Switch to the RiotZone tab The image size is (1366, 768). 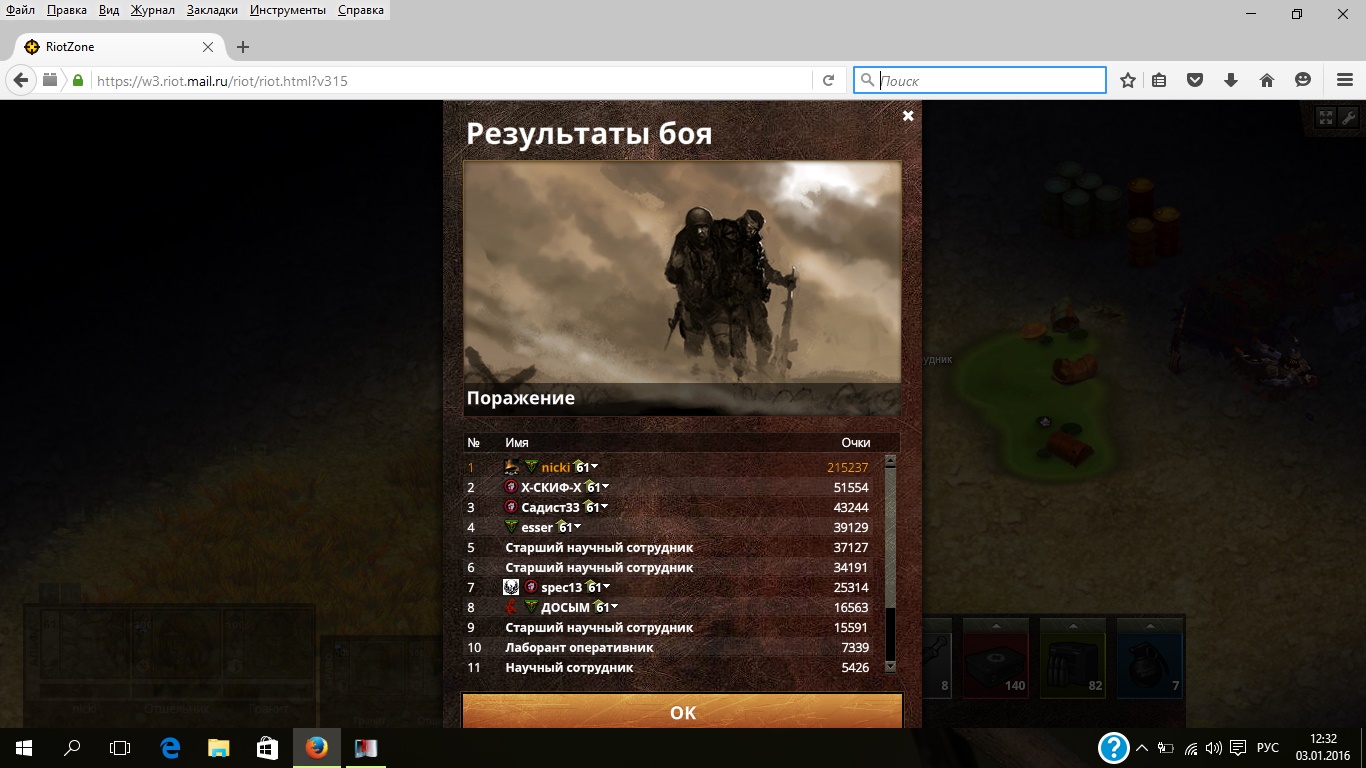120,46
